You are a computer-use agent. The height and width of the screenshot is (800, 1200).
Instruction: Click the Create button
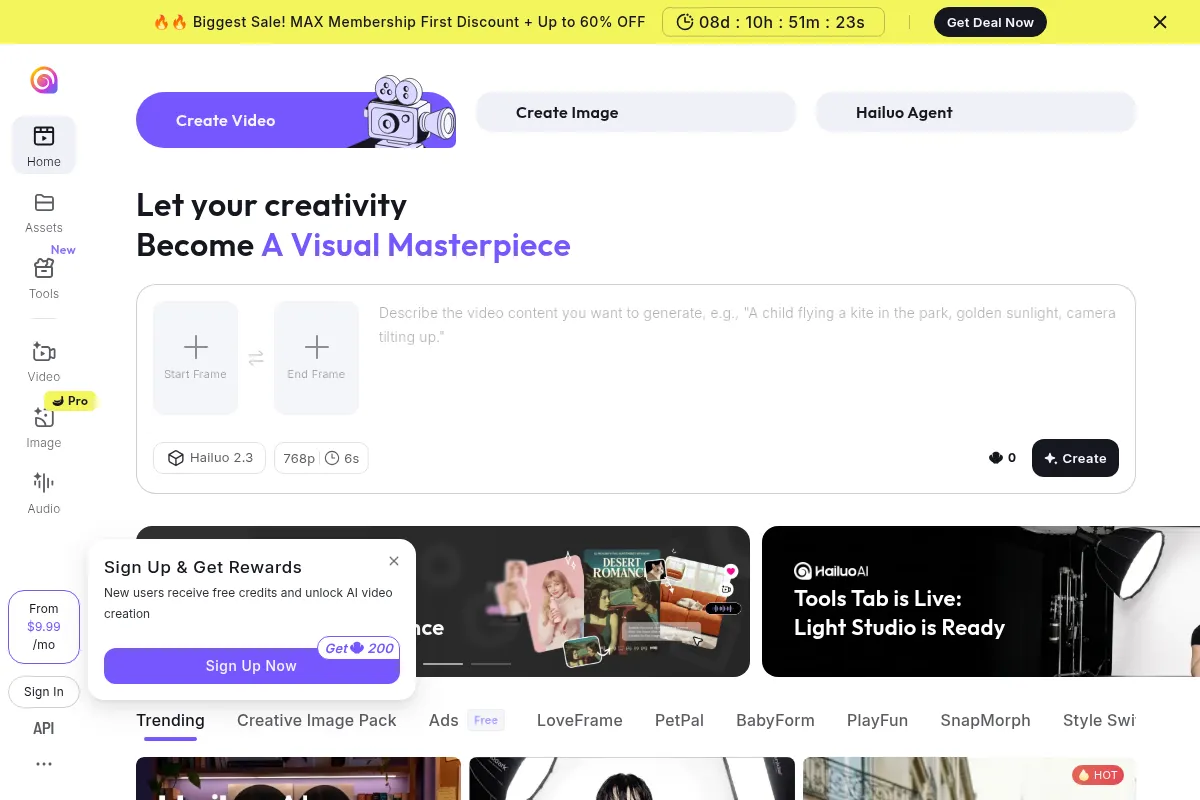click(1075, 458)
